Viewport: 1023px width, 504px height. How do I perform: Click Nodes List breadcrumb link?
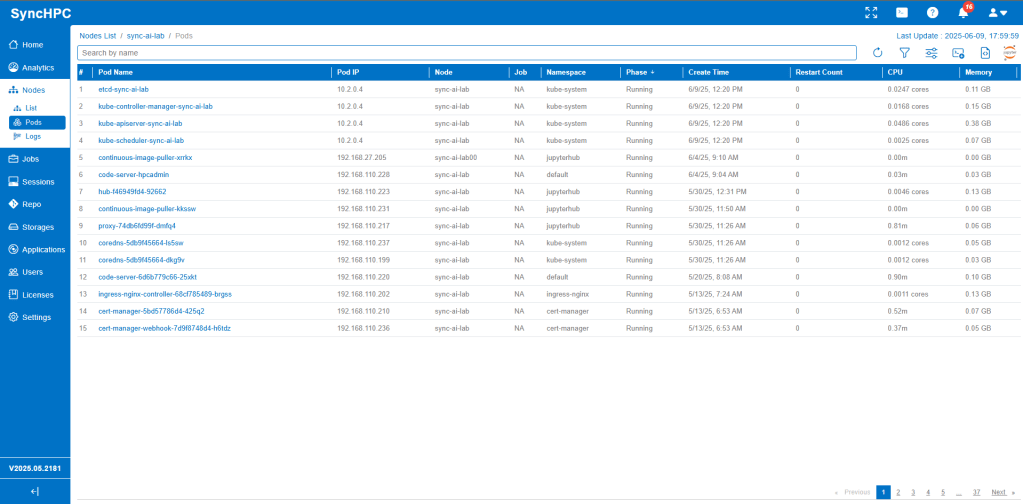(98, 36)
